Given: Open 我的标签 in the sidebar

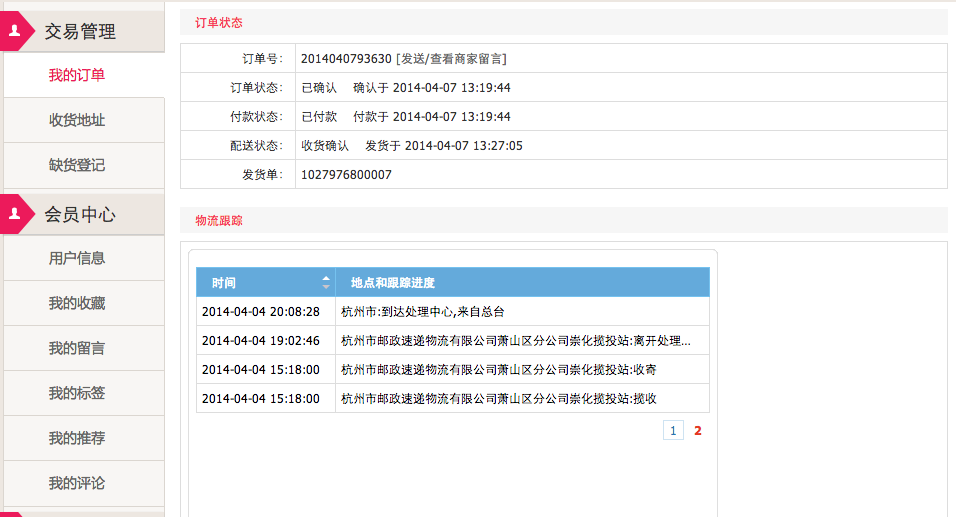Looking at the screenshot, I should 77,393.
